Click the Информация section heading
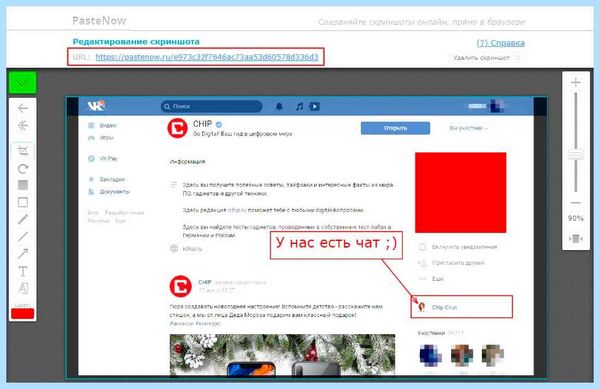This screenshot has width=600, height=389. (x=187, y=161)
